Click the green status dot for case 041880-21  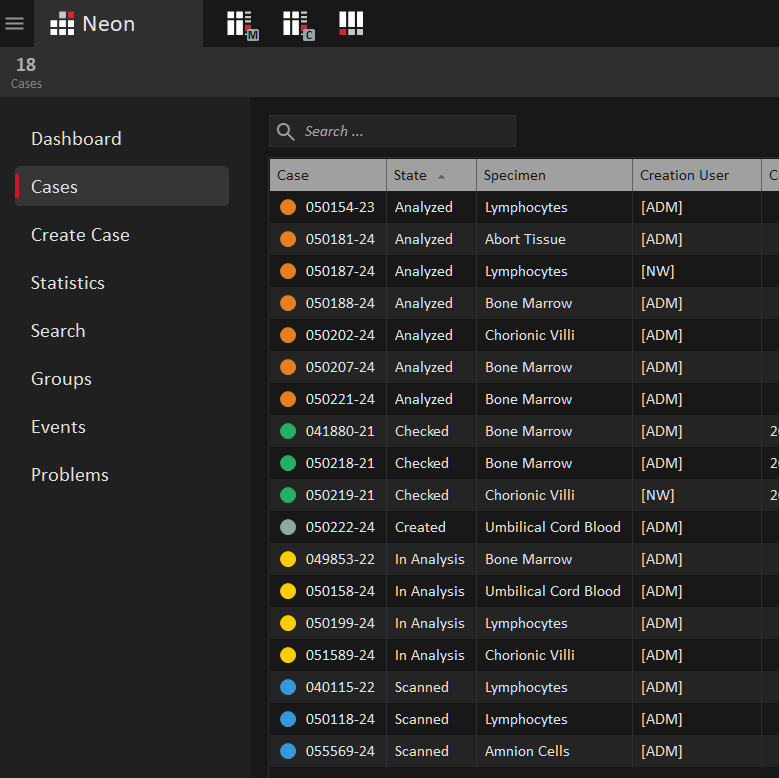288,431
